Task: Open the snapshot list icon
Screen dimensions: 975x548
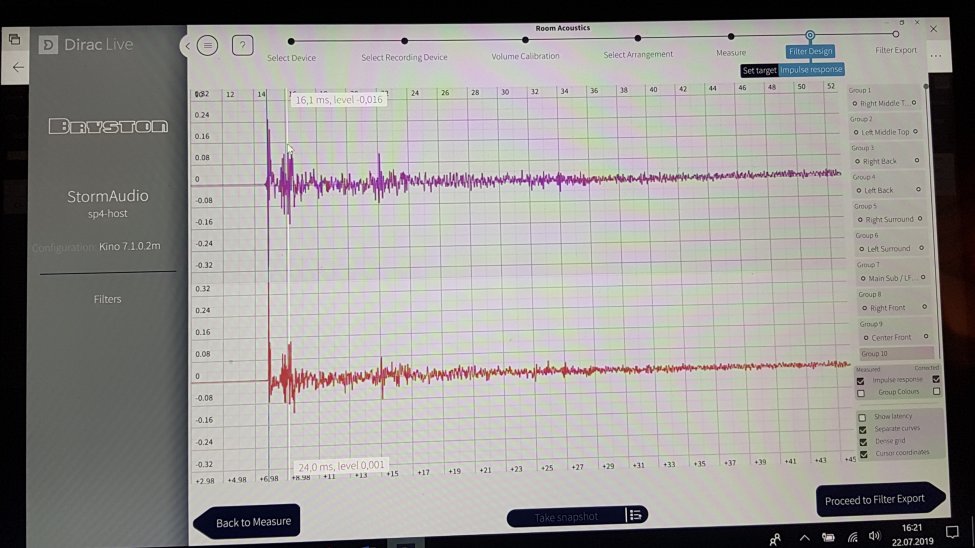Action: click(x=635, y=515)
